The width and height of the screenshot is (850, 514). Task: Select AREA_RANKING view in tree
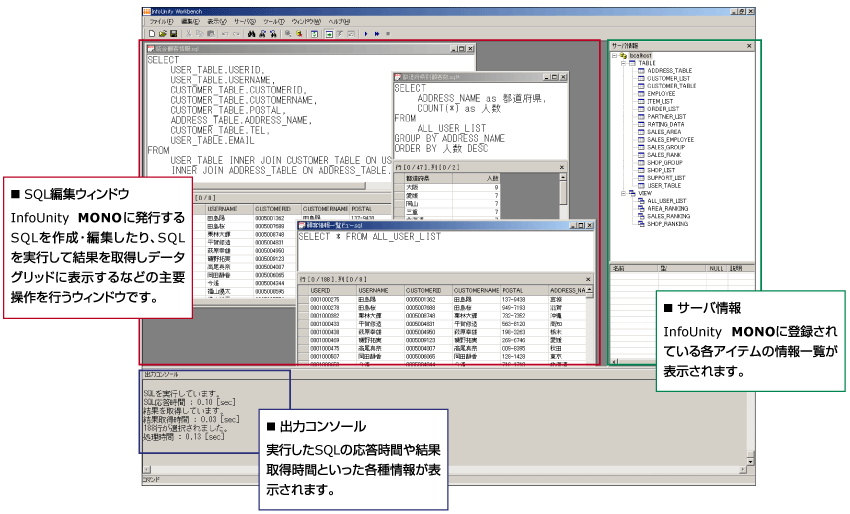668,208
